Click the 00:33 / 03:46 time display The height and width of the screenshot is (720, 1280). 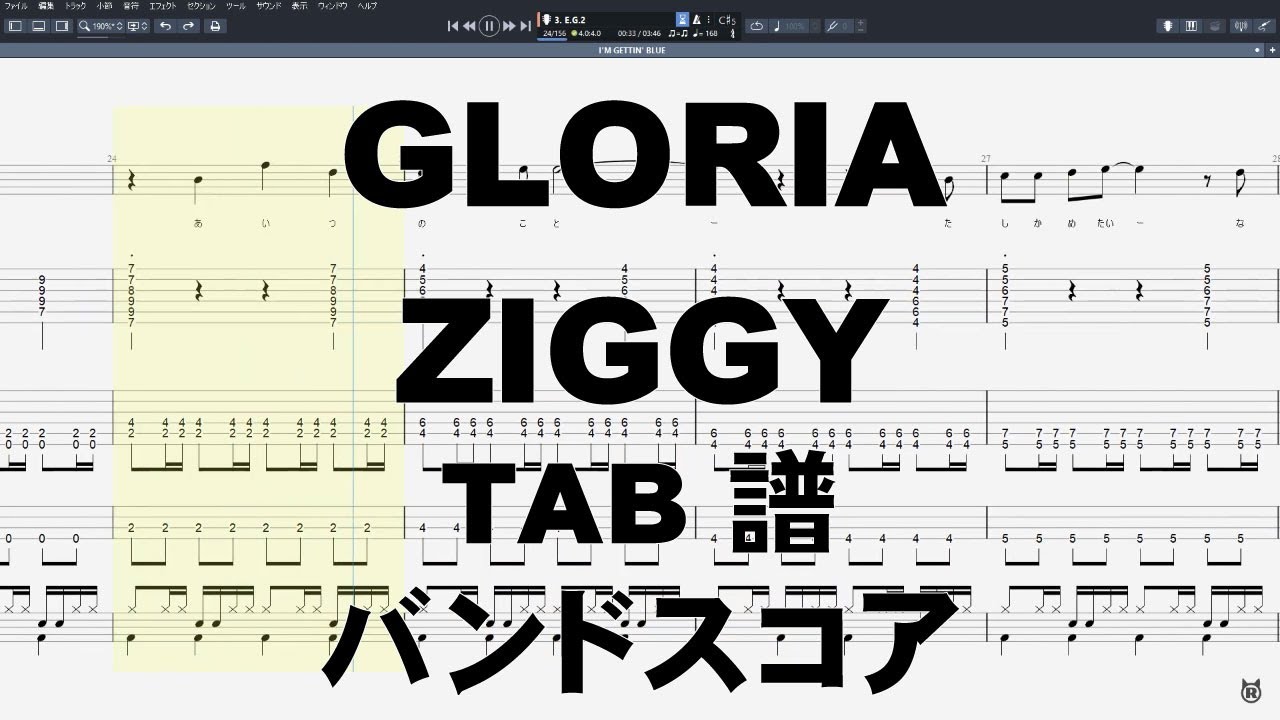click(641, 33)
